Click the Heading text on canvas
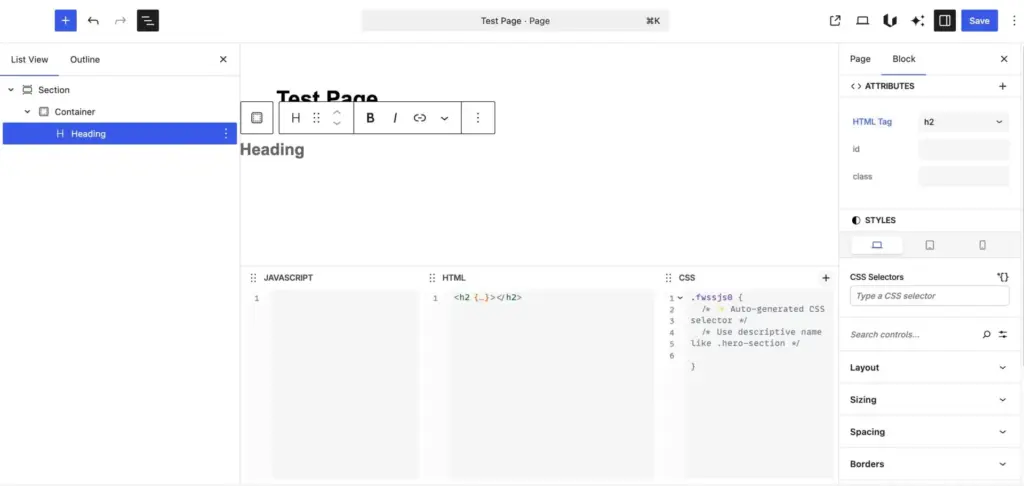The image size is (1024, 486). (272, 150)
